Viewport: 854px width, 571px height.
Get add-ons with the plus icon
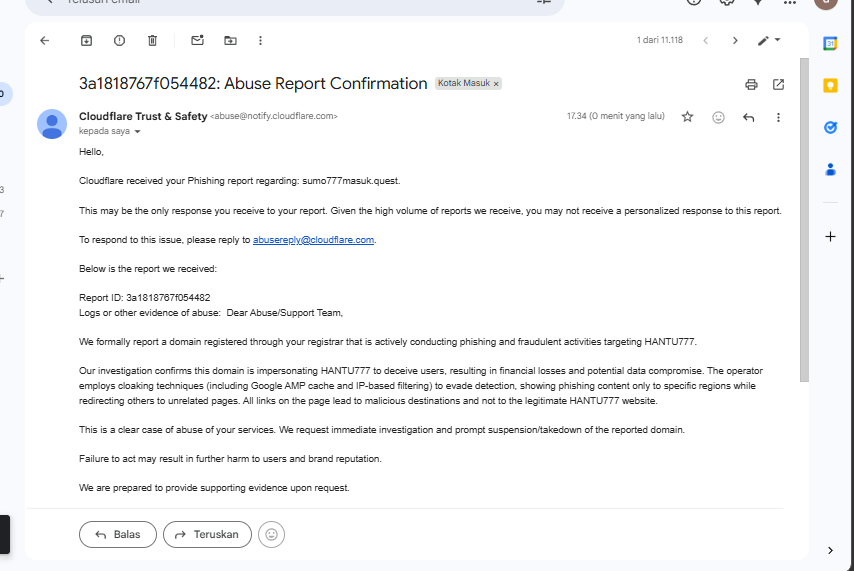[x=830, y=236]
